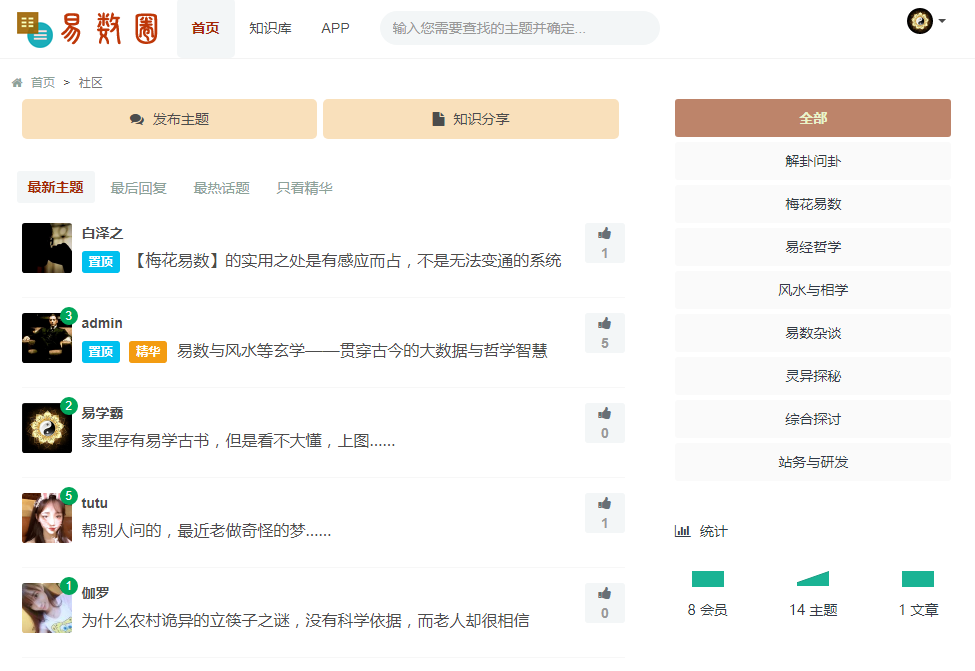
Task: Open admin's avatar thumbnail
Action: (47, 338)
